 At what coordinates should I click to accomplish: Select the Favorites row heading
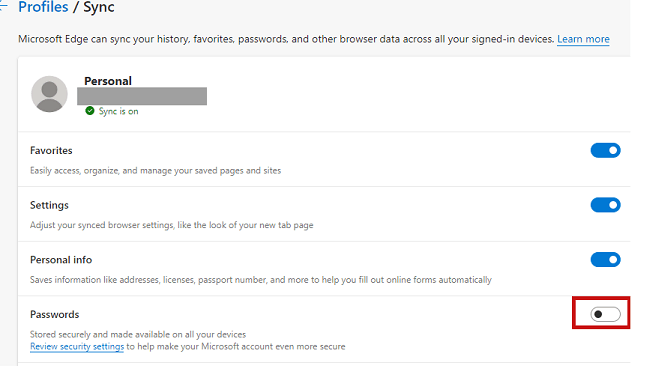51,151
